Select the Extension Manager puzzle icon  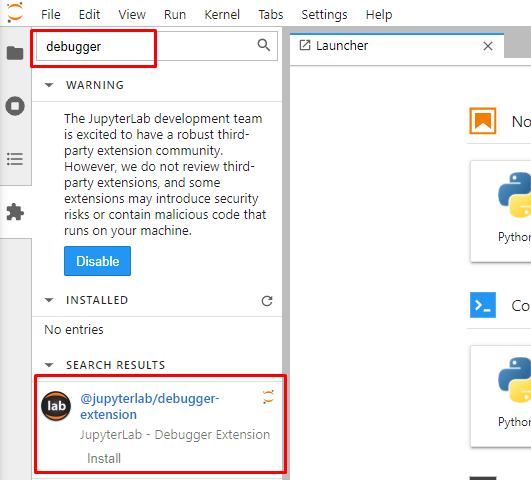pyautogui.click(x=15, y=212)
